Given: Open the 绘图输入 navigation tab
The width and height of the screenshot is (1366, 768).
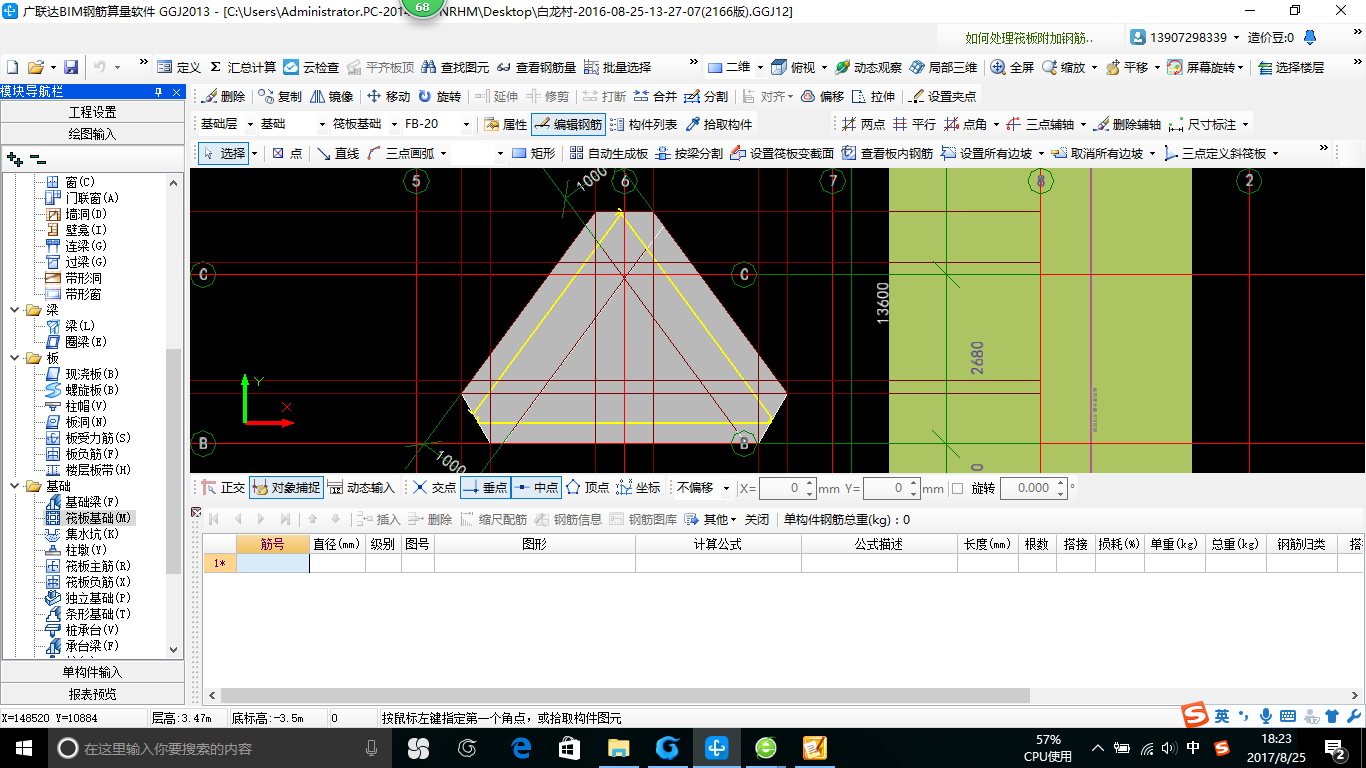Looking at the screenshot, I should click(x=92, y=134).
